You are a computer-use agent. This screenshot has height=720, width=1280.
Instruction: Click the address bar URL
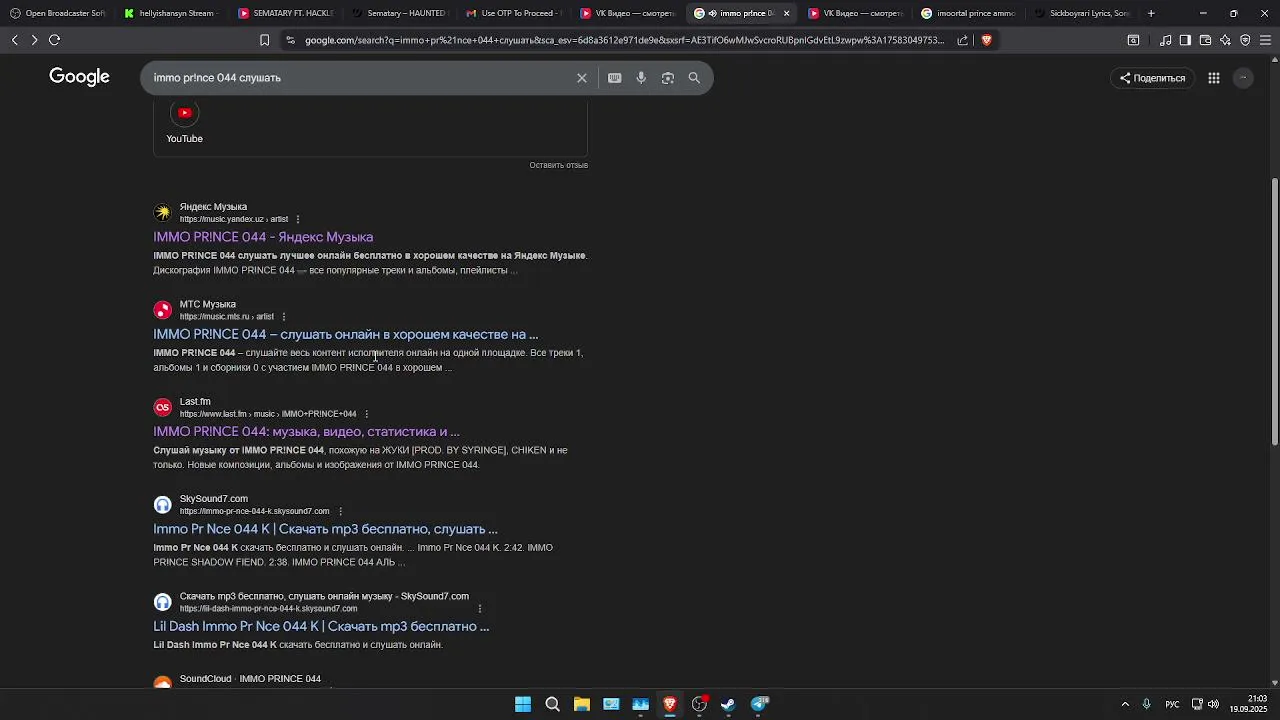pyautogui.click(x=624, y=40)
